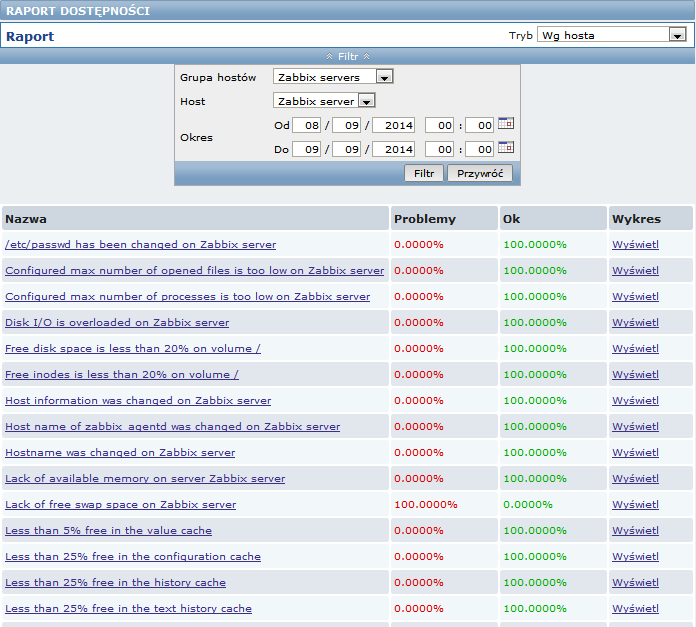Open Hostname was changed trigger
Image resolution: width=696 pixels, height=627 pixels.
pyautogui.click(x=120, y=453)
